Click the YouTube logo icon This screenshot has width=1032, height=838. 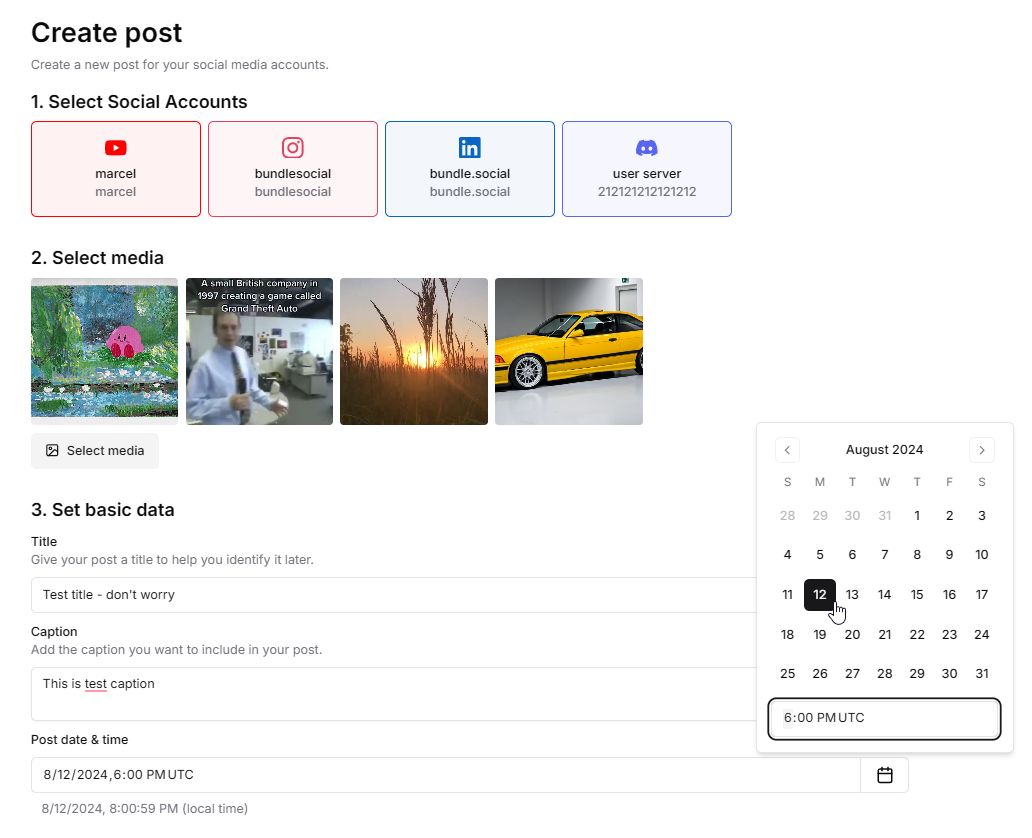pyautogui.click(x=116, y=148)
